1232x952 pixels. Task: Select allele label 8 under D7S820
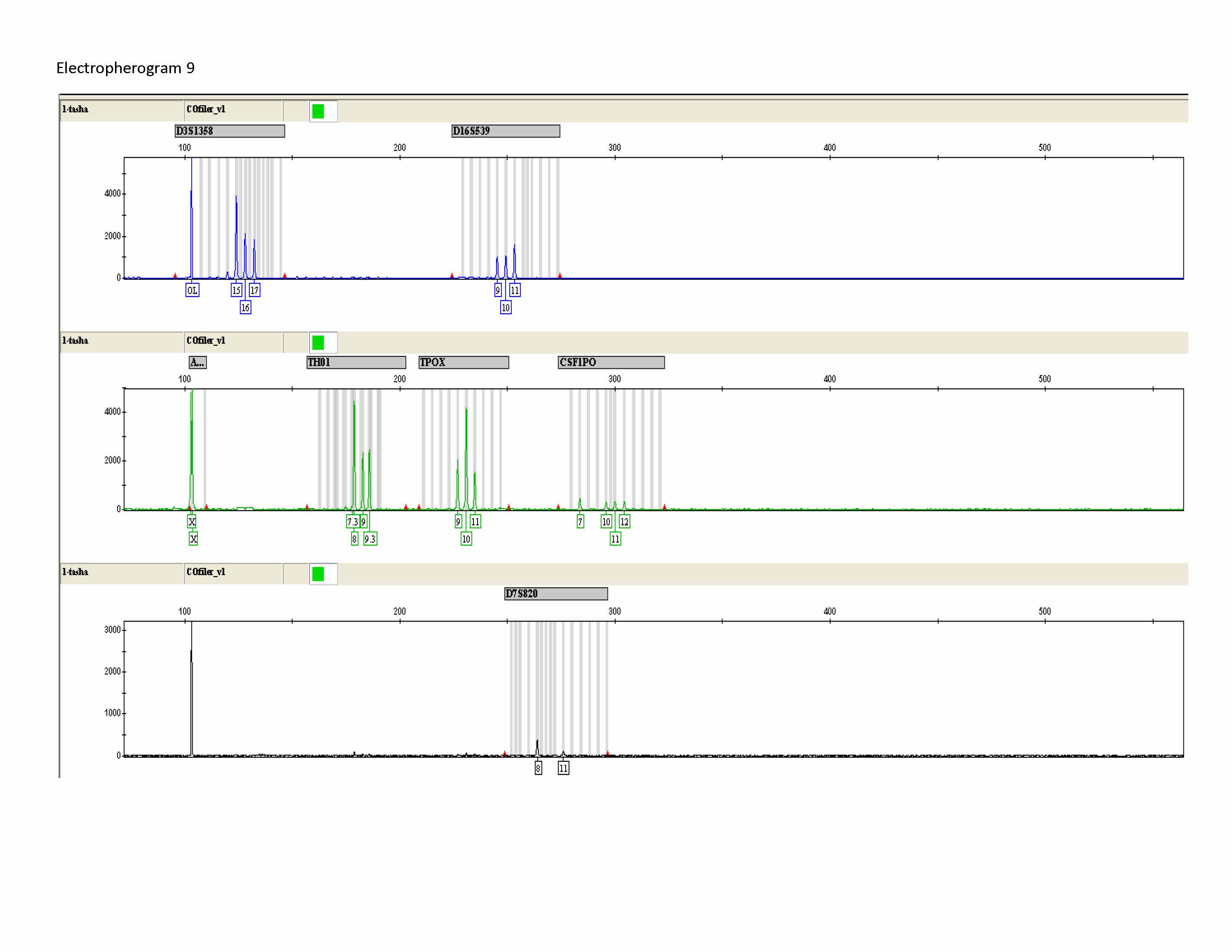pos(538,768)
